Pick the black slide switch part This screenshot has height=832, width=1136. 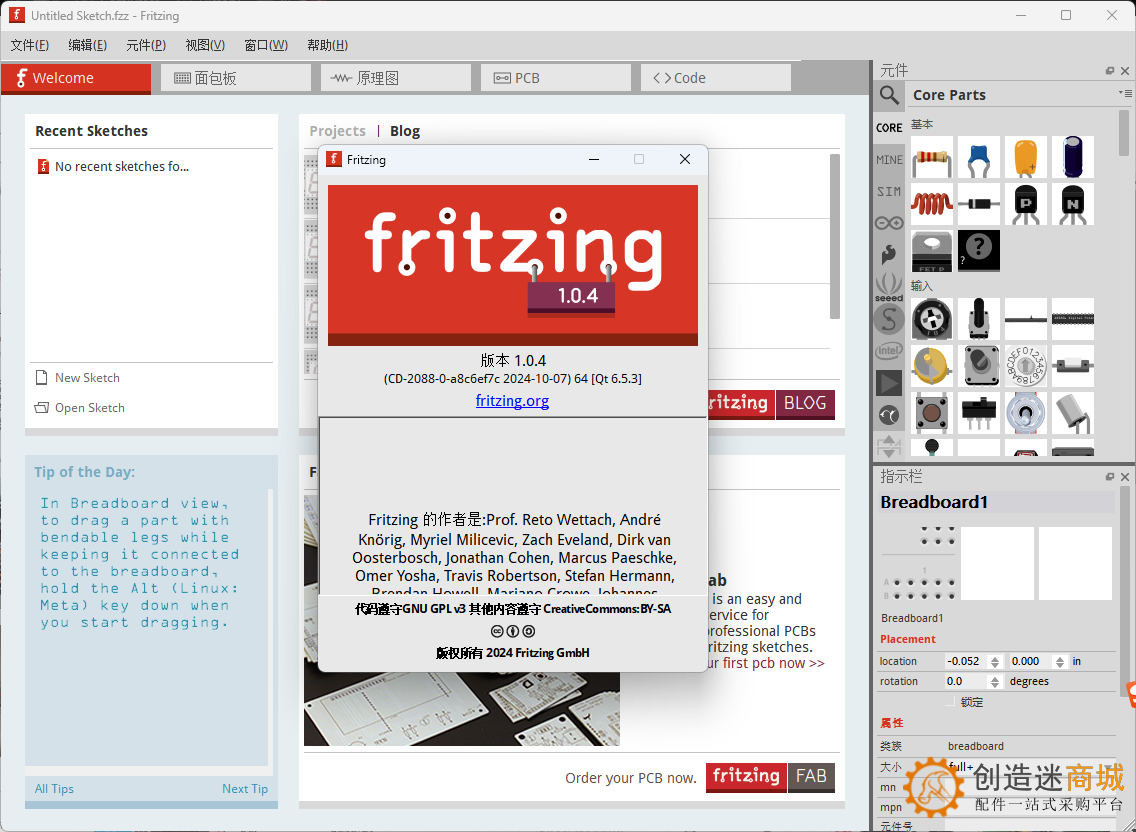click(979, 412)
